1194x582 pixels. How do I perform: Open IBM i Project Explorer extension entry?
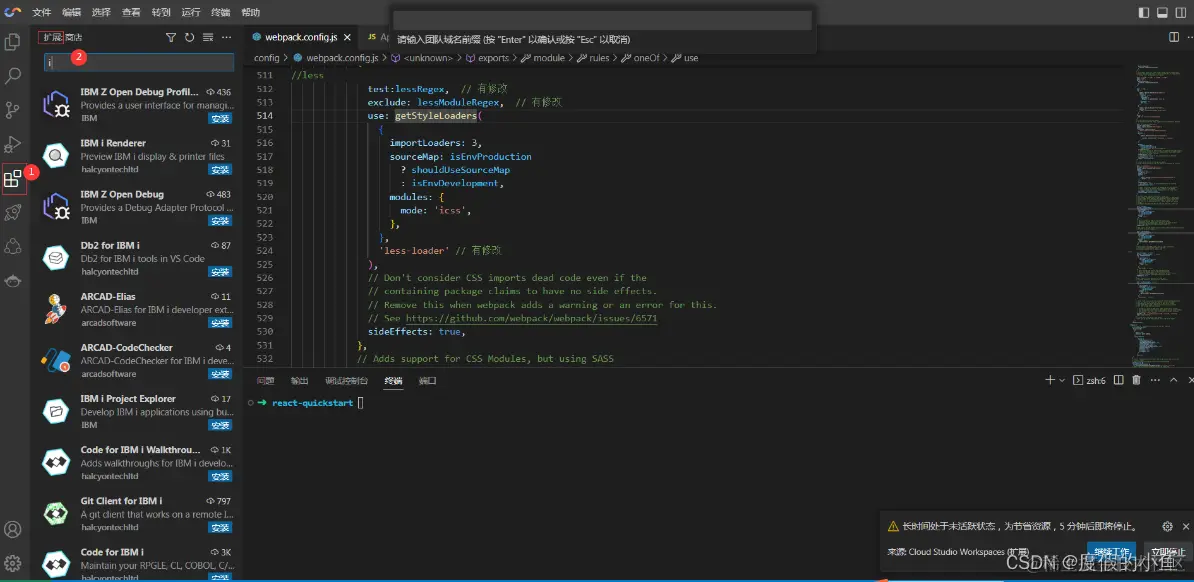click(x=137, y=411)
